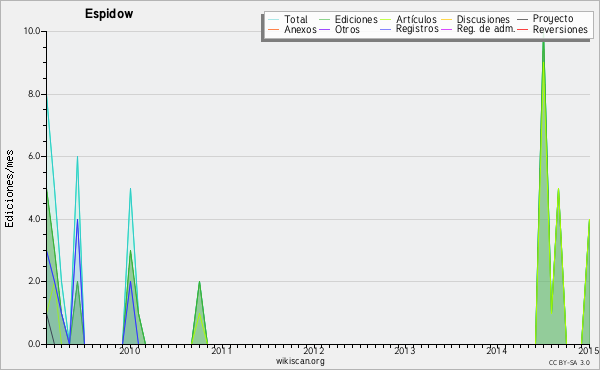This screenshot has height=370, width=600.
Task: Click the cyan Total legend line swatch
Action: (x=274, y=19)
